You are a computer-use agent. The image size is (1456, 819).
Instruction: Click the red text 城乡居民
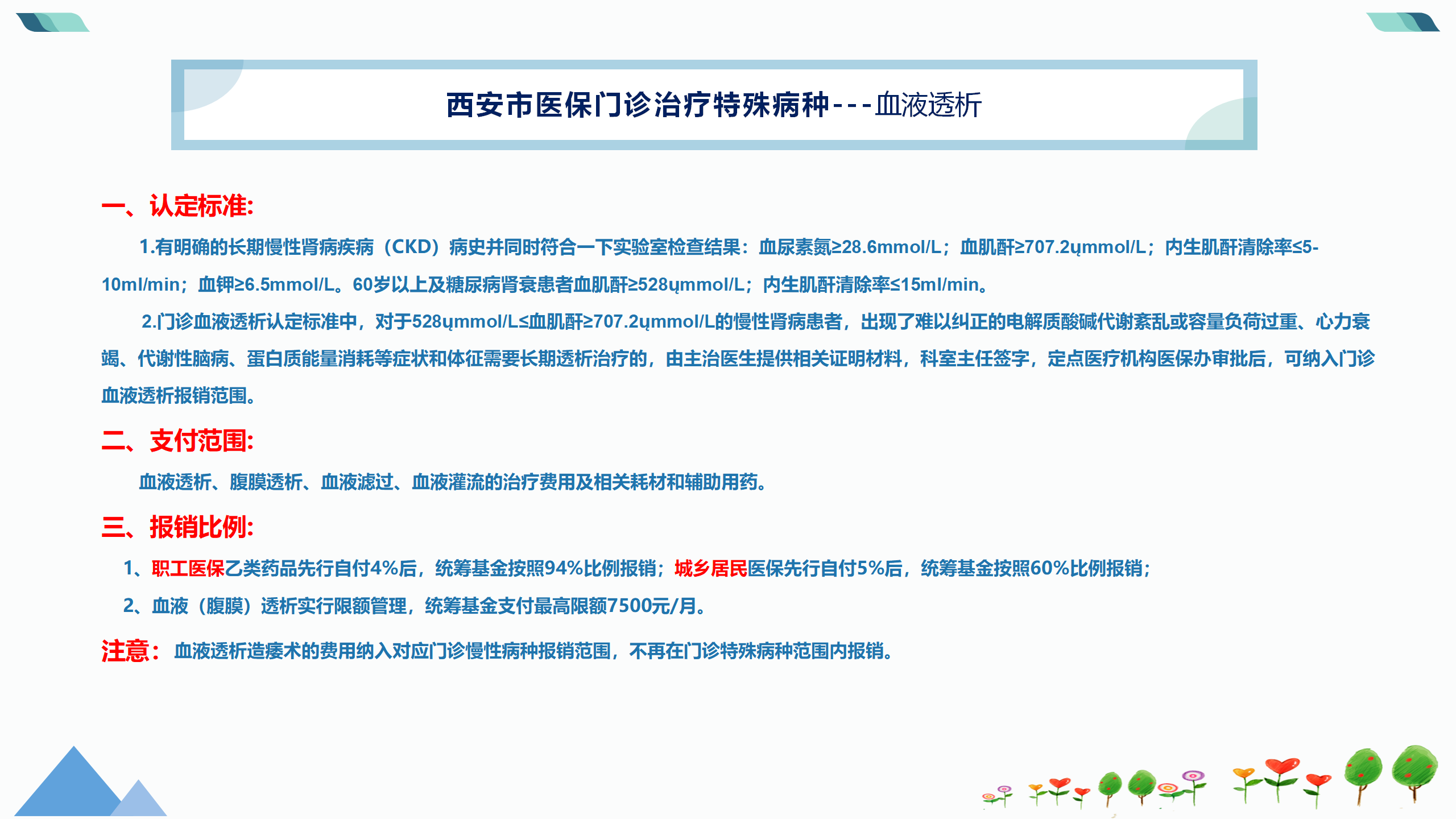tap(710, 568)
